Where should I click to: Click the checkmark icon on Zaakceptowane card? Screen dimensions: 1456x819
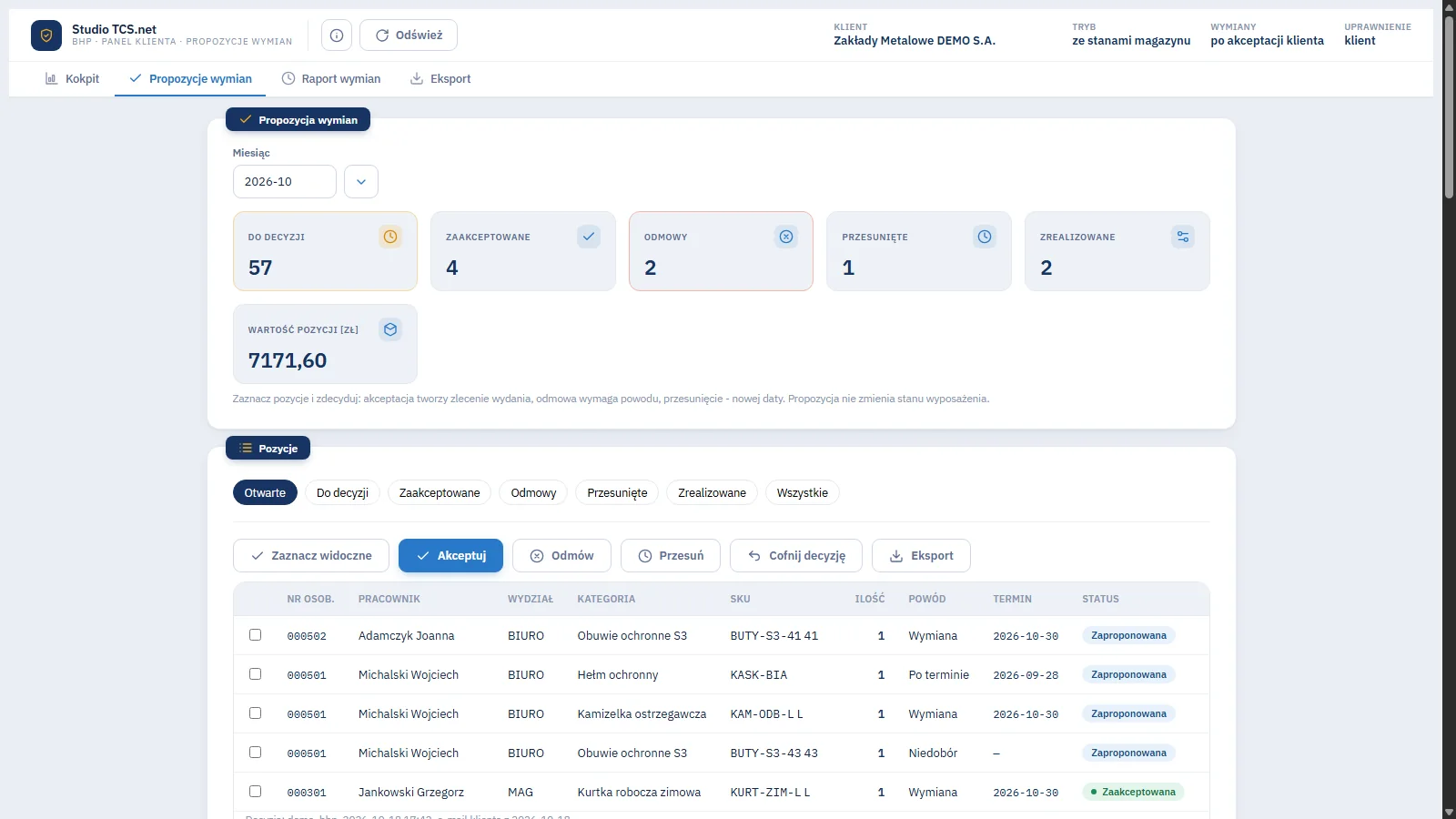(589, 237)
